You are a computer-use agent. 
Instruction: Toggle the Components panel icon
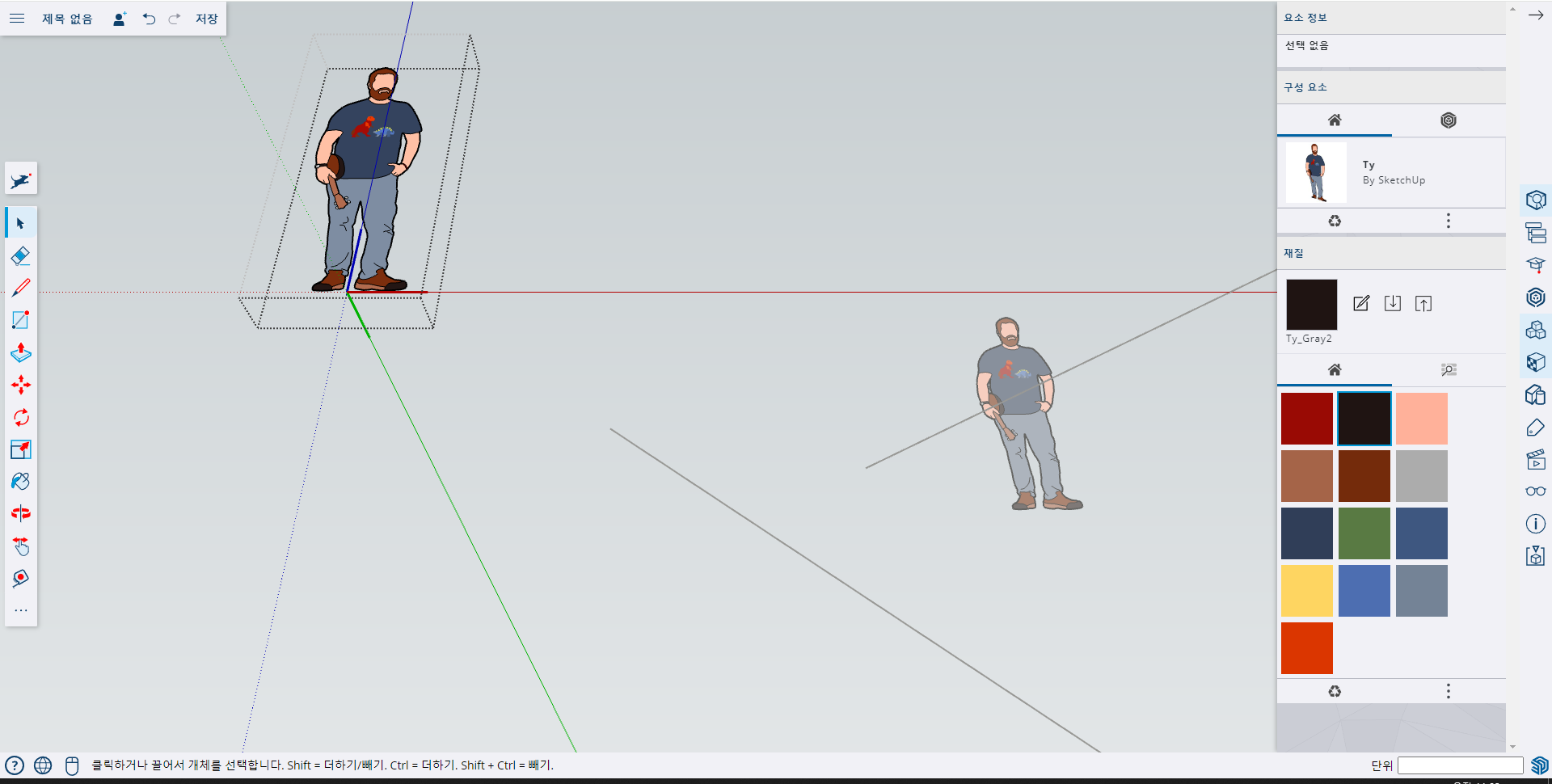pyautogui.click(x=1536, y=330)
